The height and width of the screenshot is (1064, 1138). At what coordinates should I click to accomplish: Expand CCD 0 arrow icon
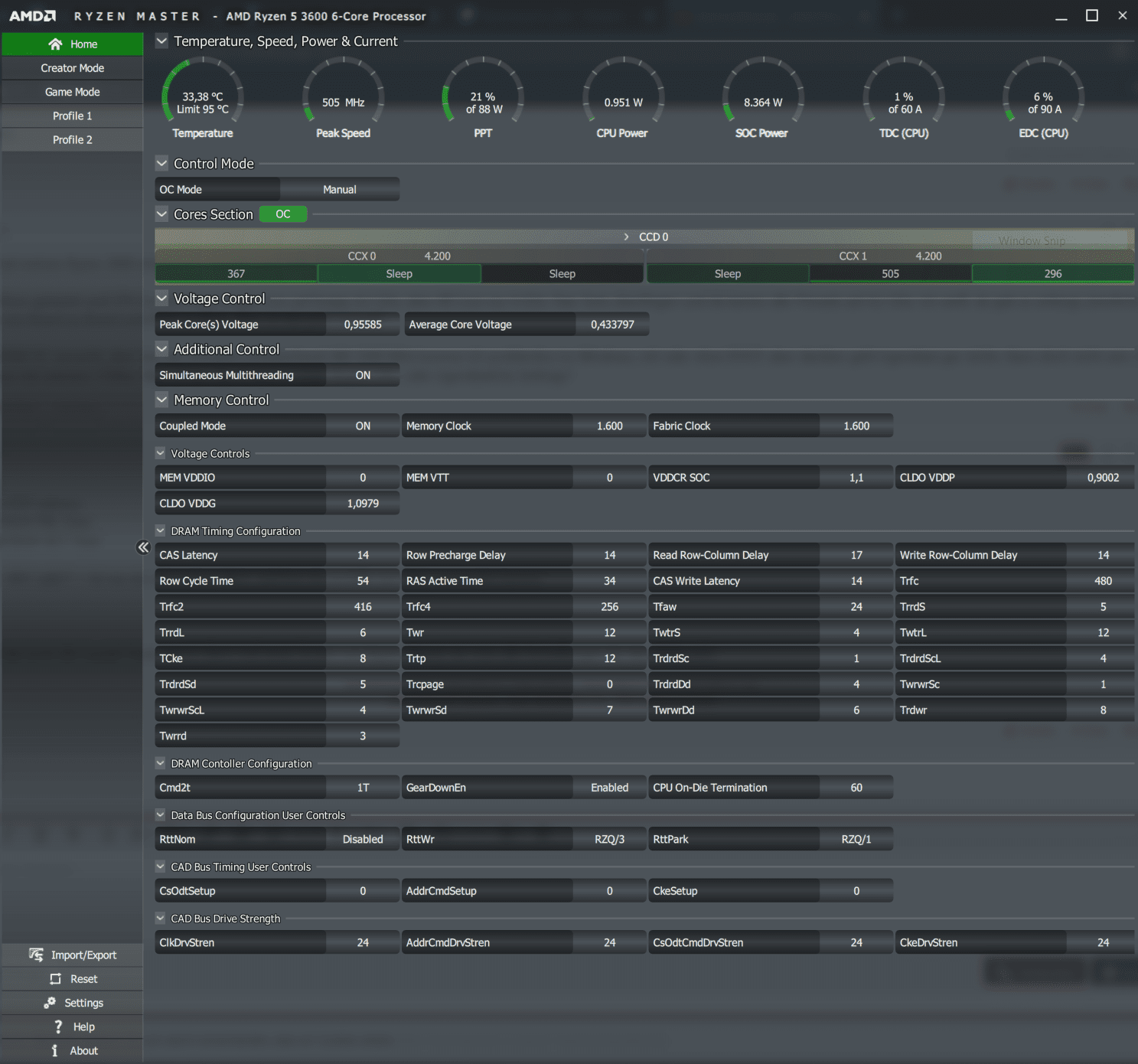coord(626,237)
